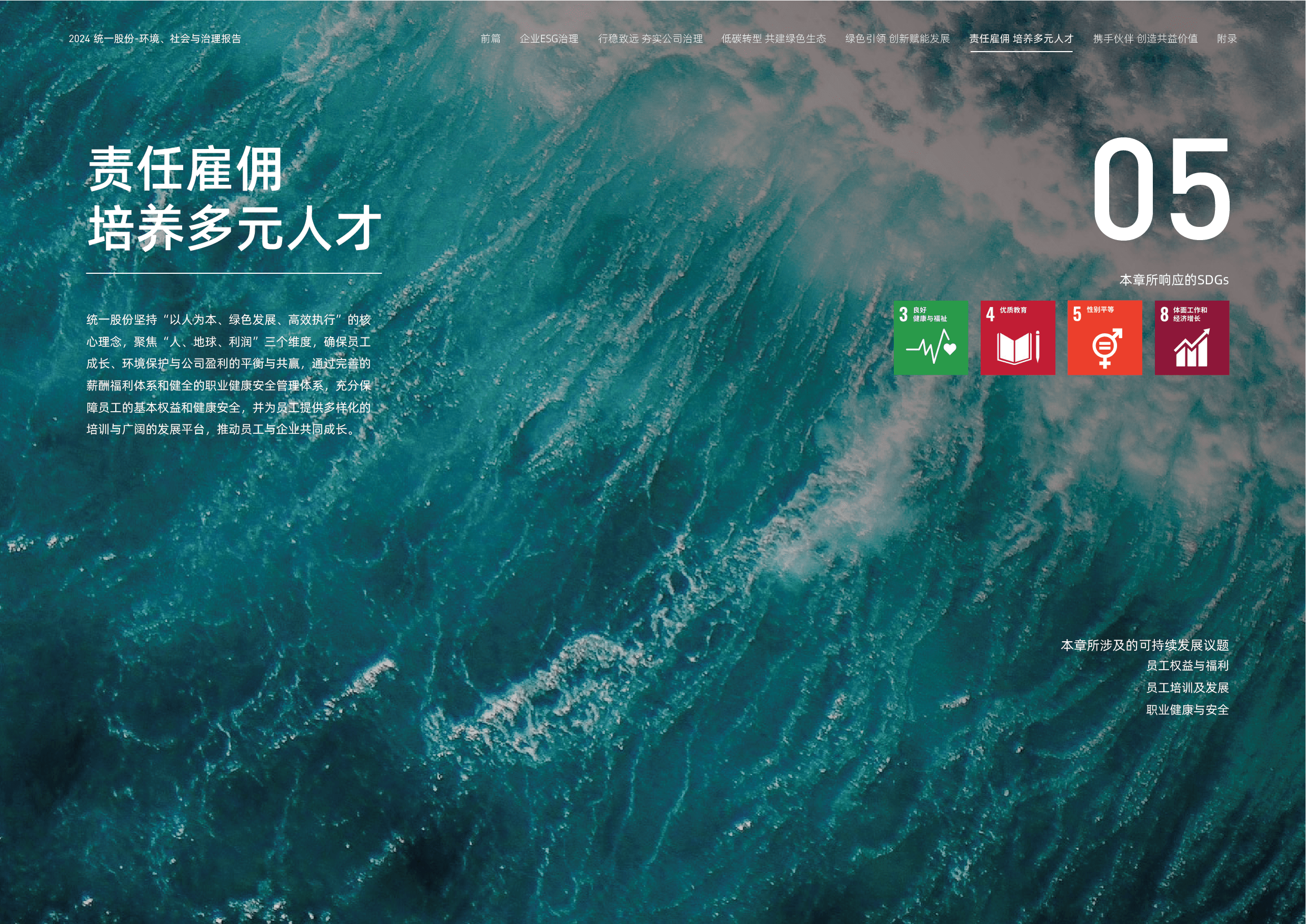Click the report title 2024 统一股份 header
The width and height of the screenshot is (1306, 924).
pyautogui.click(x=155, y=38)
